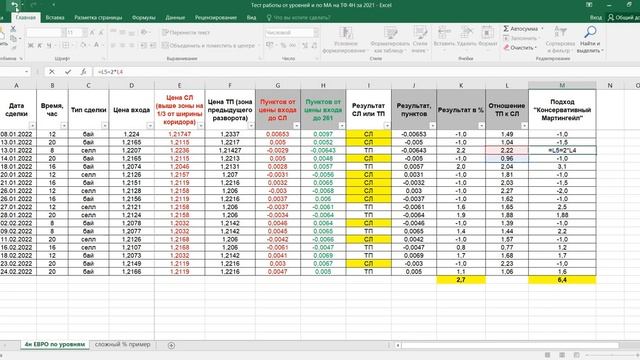
Task: Switch to Normal view in status bar
Action: [547, 355]
